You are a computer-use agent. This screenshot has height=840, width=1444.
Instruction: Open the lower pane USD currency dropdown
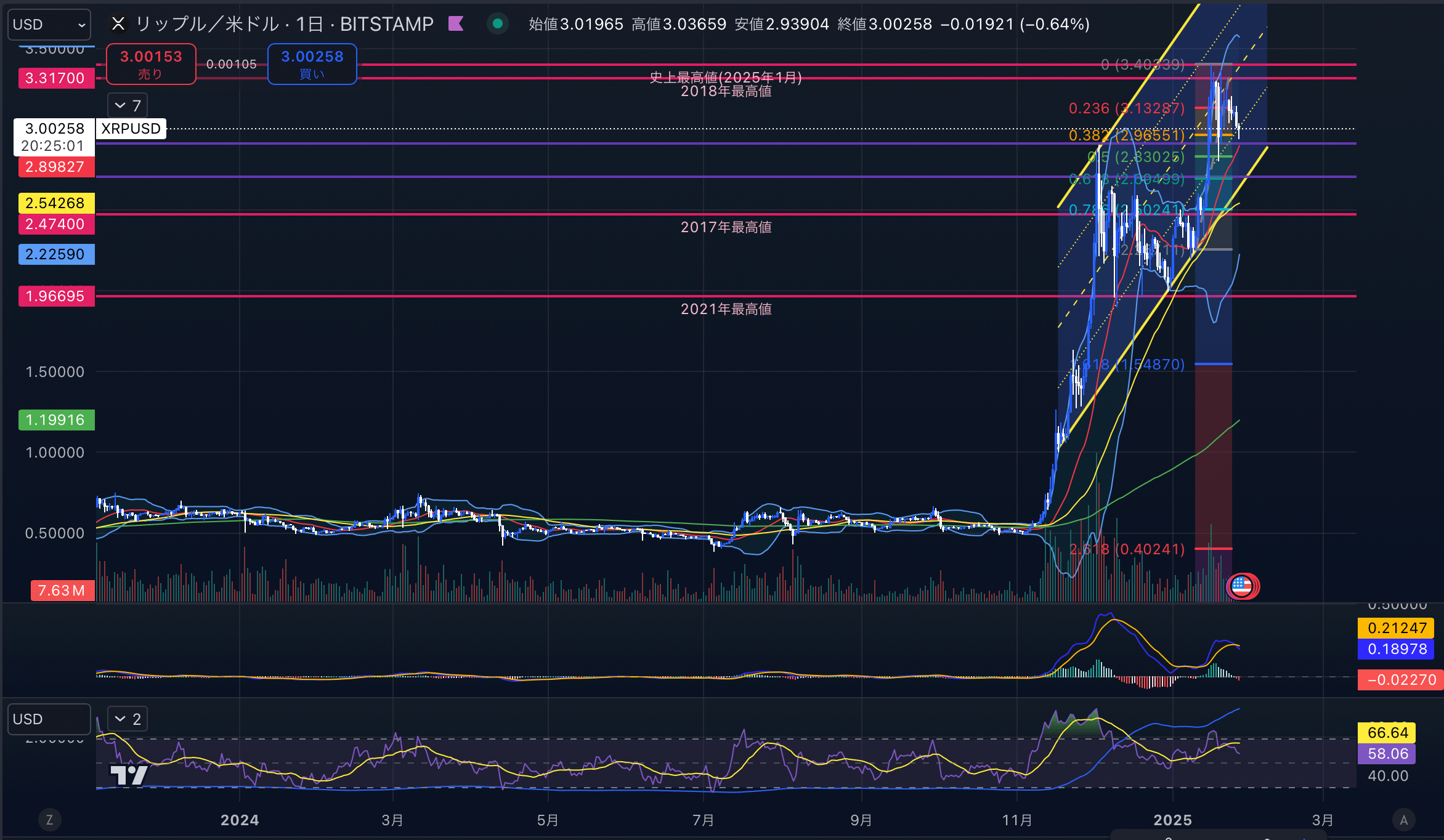coord(49,719)
